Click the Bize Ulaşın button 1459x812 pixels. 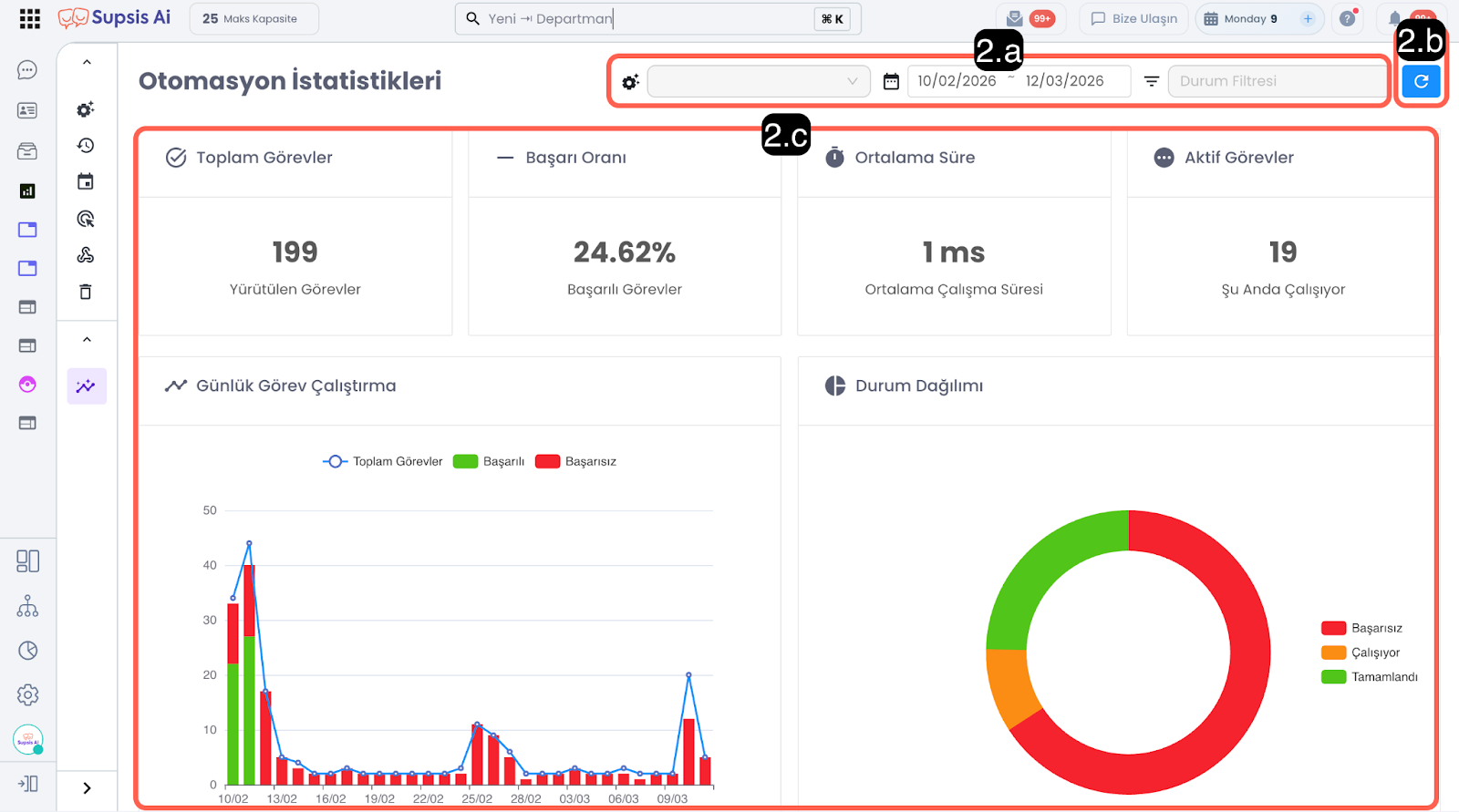click(x=1133, y=18)
